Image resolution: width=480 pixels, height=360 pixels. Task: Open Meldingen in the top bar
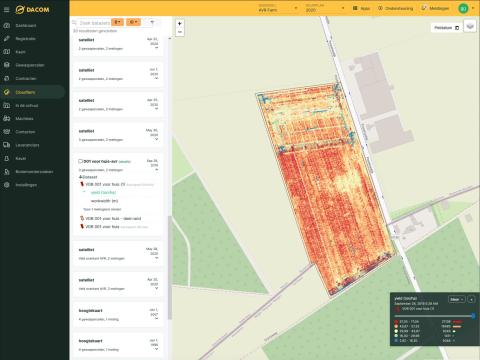point(435,8)
